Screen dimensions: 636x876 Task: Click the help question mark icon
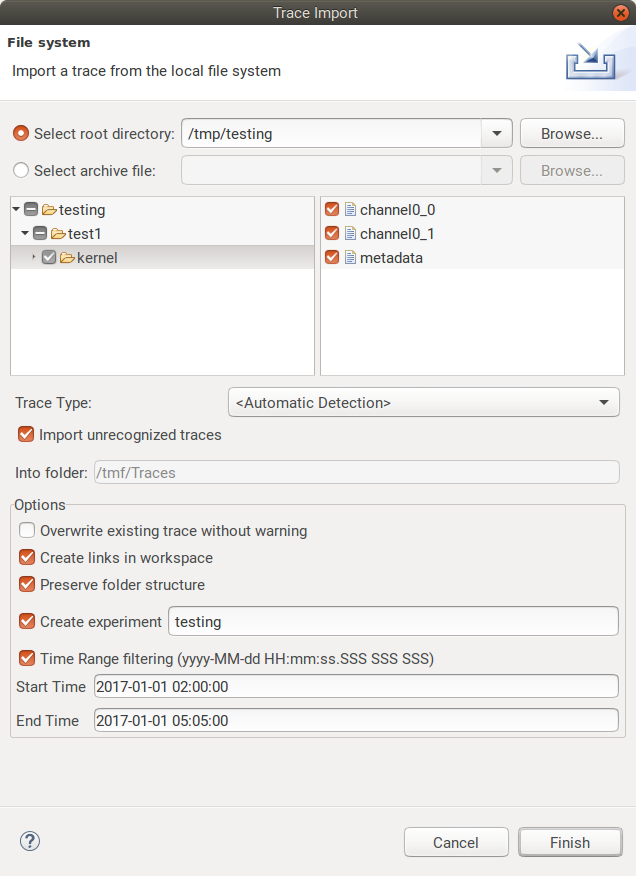(x=29, y=842)
